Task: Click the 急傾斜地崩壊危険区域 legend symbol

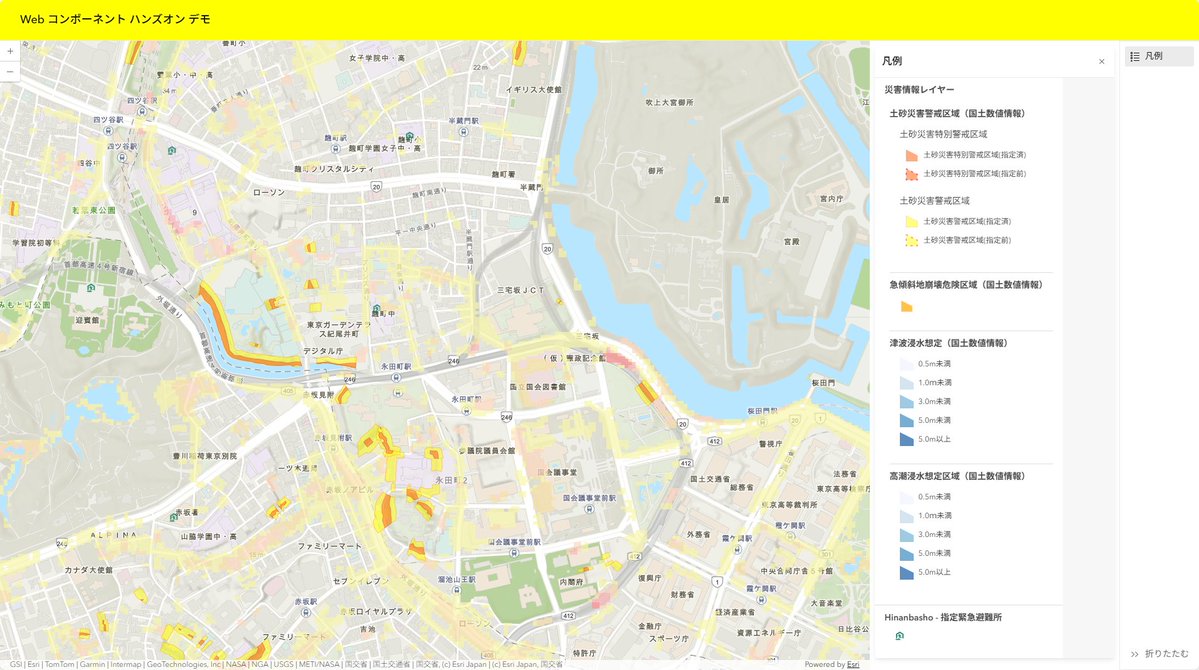Action: 907,307
